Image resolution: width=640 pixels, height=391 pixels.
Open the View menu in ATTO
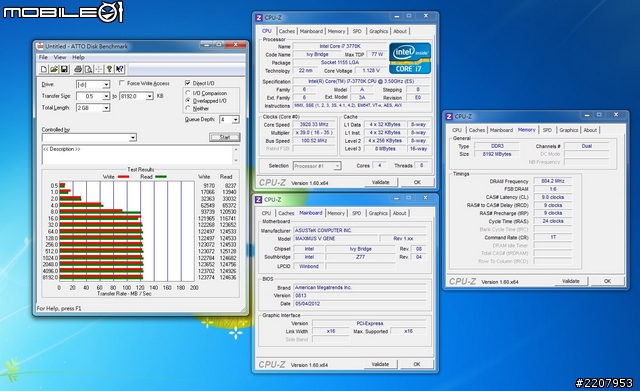click(60, 58)
